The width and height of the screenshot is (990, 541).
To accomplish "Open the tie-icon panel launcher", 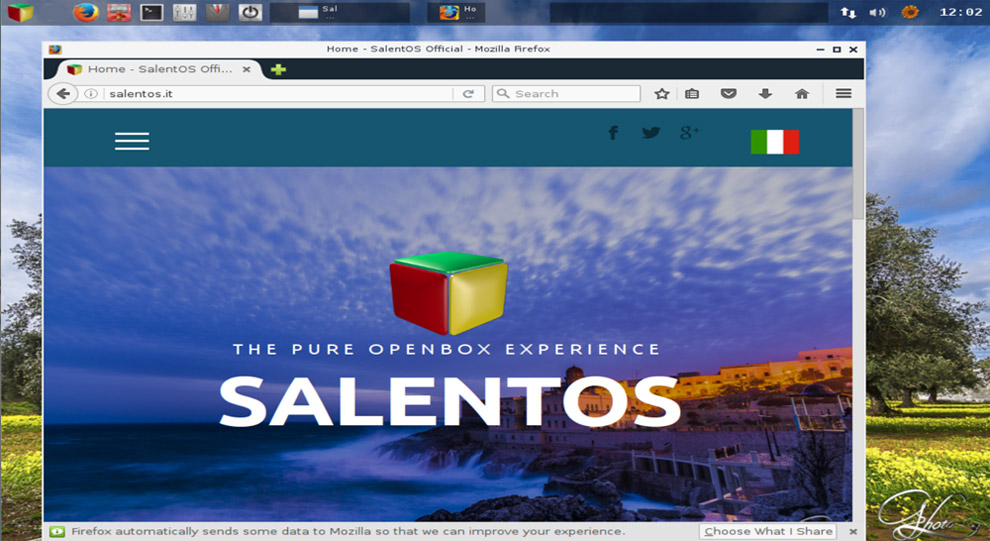I will coord(217,12).
